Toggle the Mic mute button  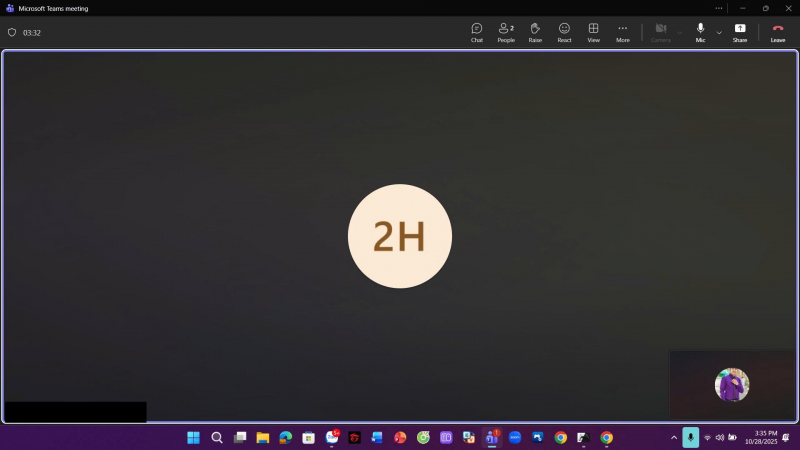click(x=700, y=32)
